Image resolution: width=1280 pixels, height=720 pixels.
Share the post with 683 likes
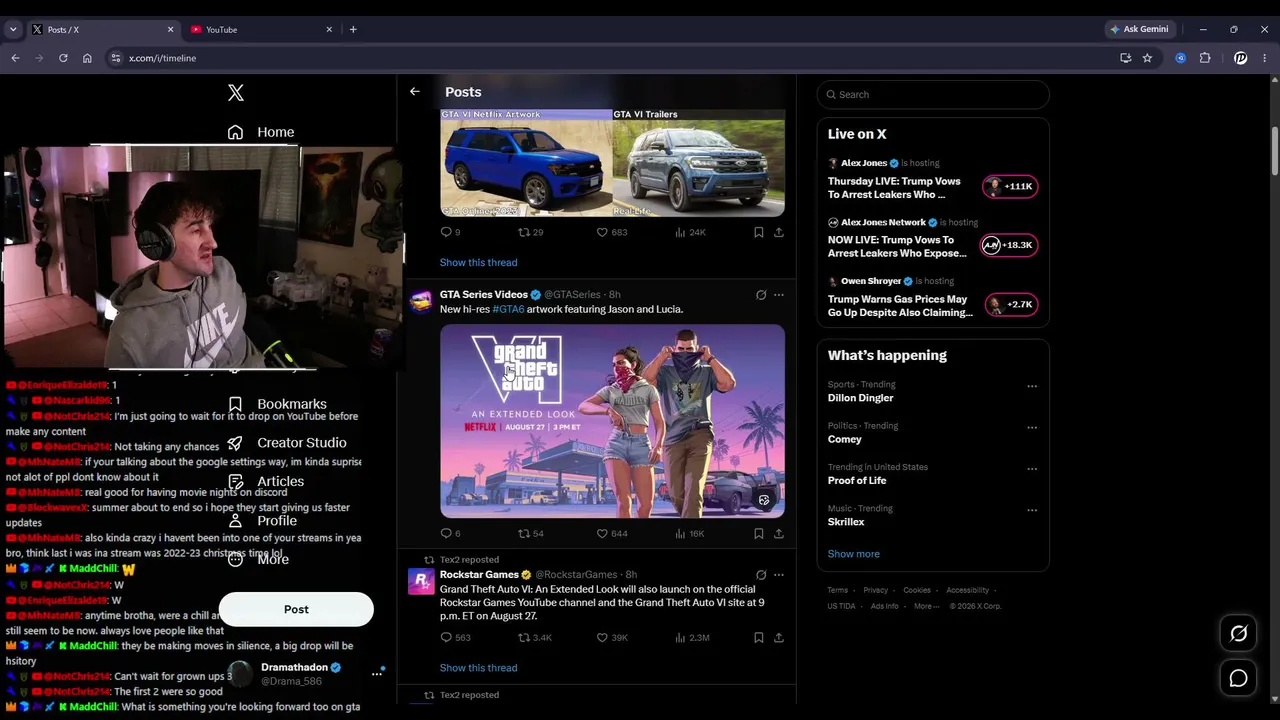[x=778, y=232]
